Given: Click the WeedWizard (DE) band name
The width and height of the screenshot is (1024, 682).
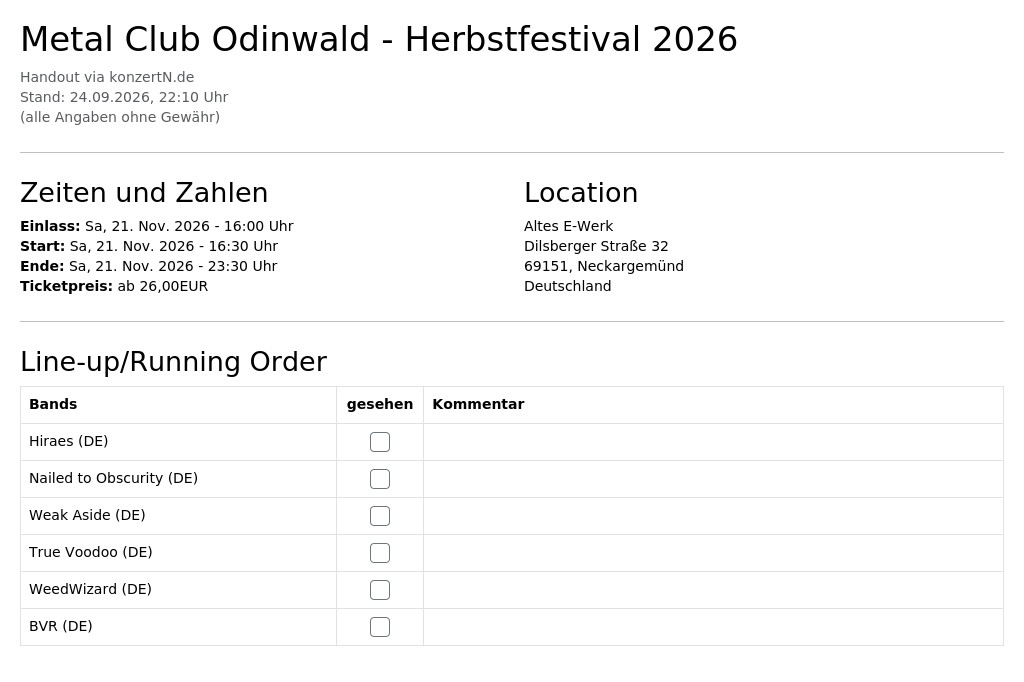Looking at the screenshot, I should (90, 589).
